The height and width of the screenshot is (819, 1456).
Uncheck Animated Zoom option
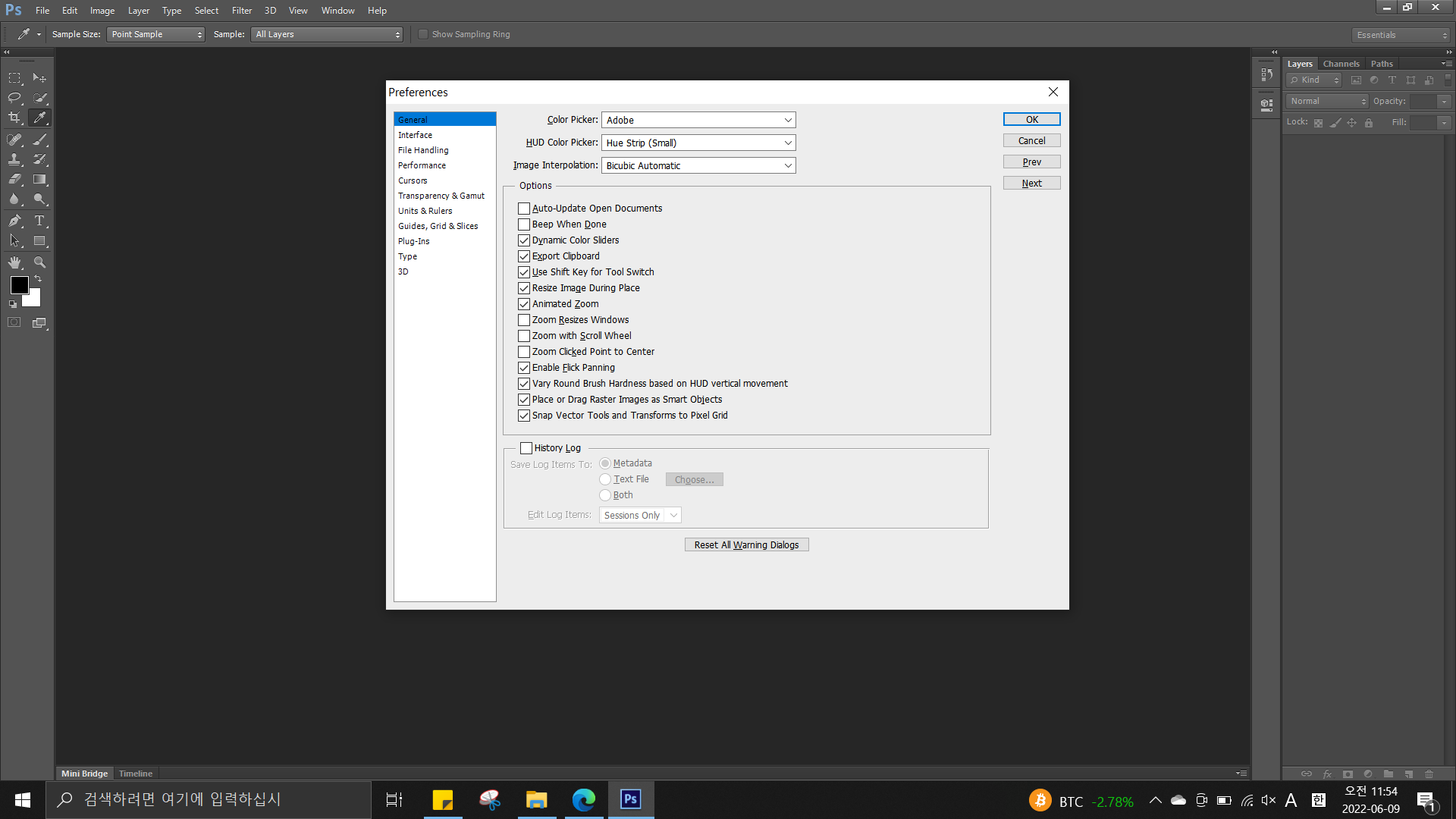524,304
